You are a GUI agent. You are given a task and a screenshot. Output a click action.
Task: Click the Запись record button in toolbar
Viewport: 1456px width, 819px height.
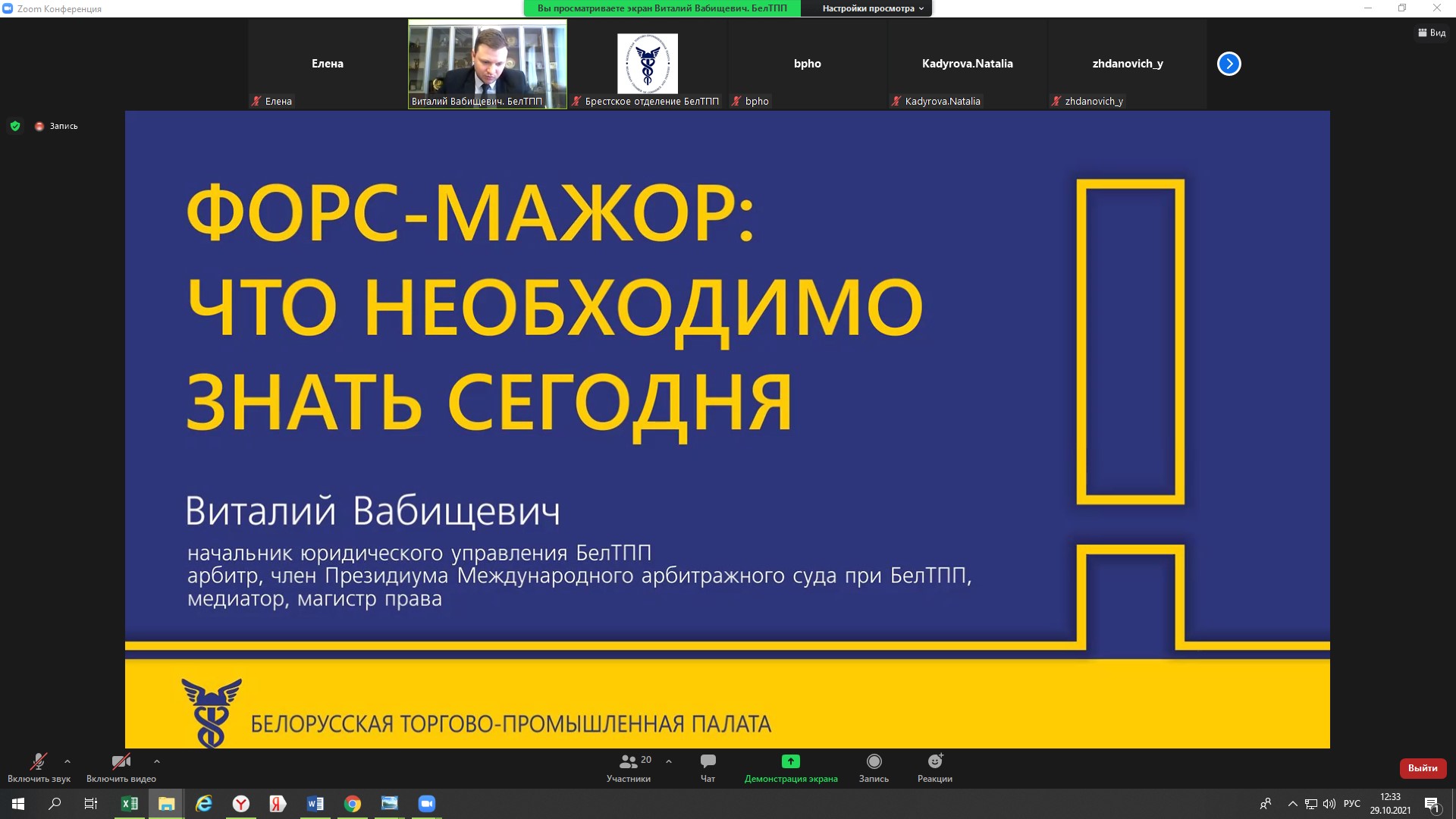[x=874, y=768]
